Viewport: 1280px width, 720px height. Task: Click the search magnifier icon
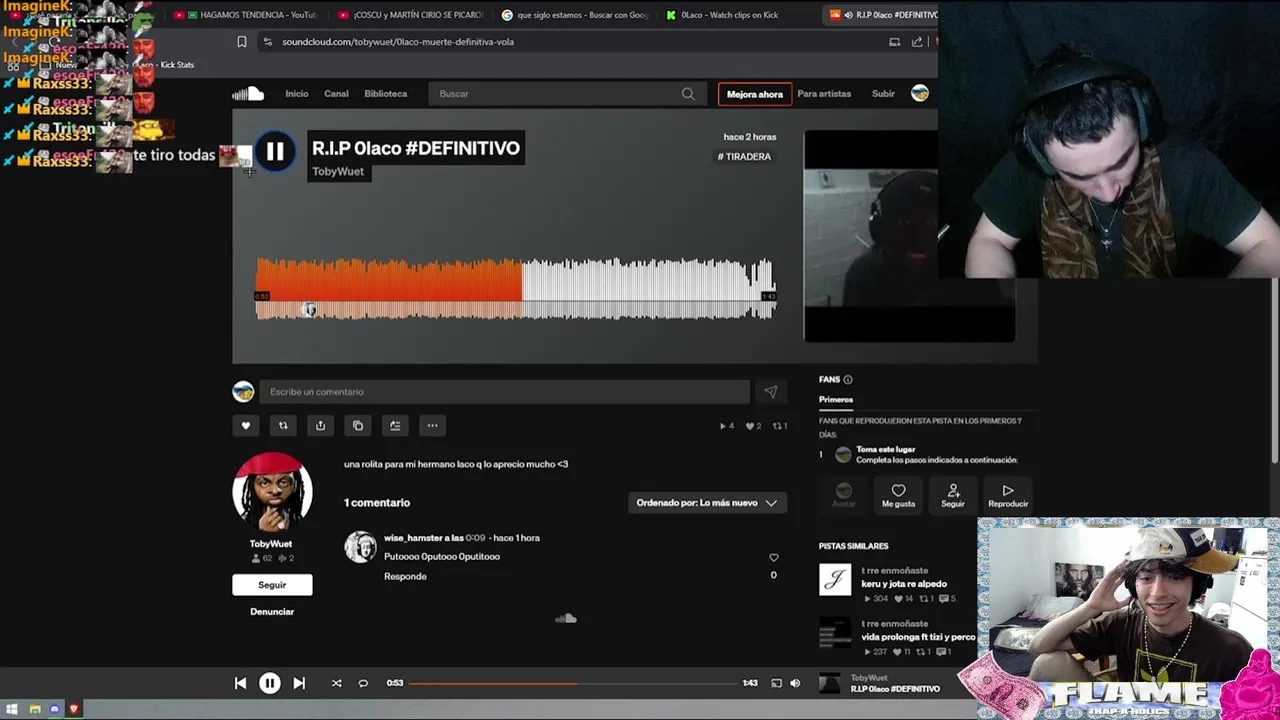[688, 94]
